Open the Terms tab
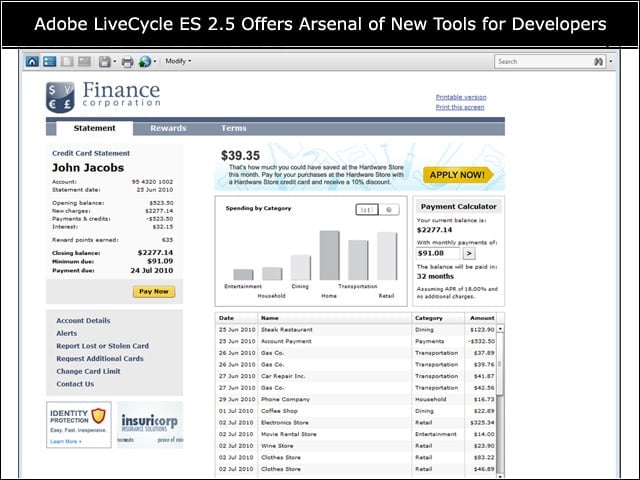 coord(234,128)
